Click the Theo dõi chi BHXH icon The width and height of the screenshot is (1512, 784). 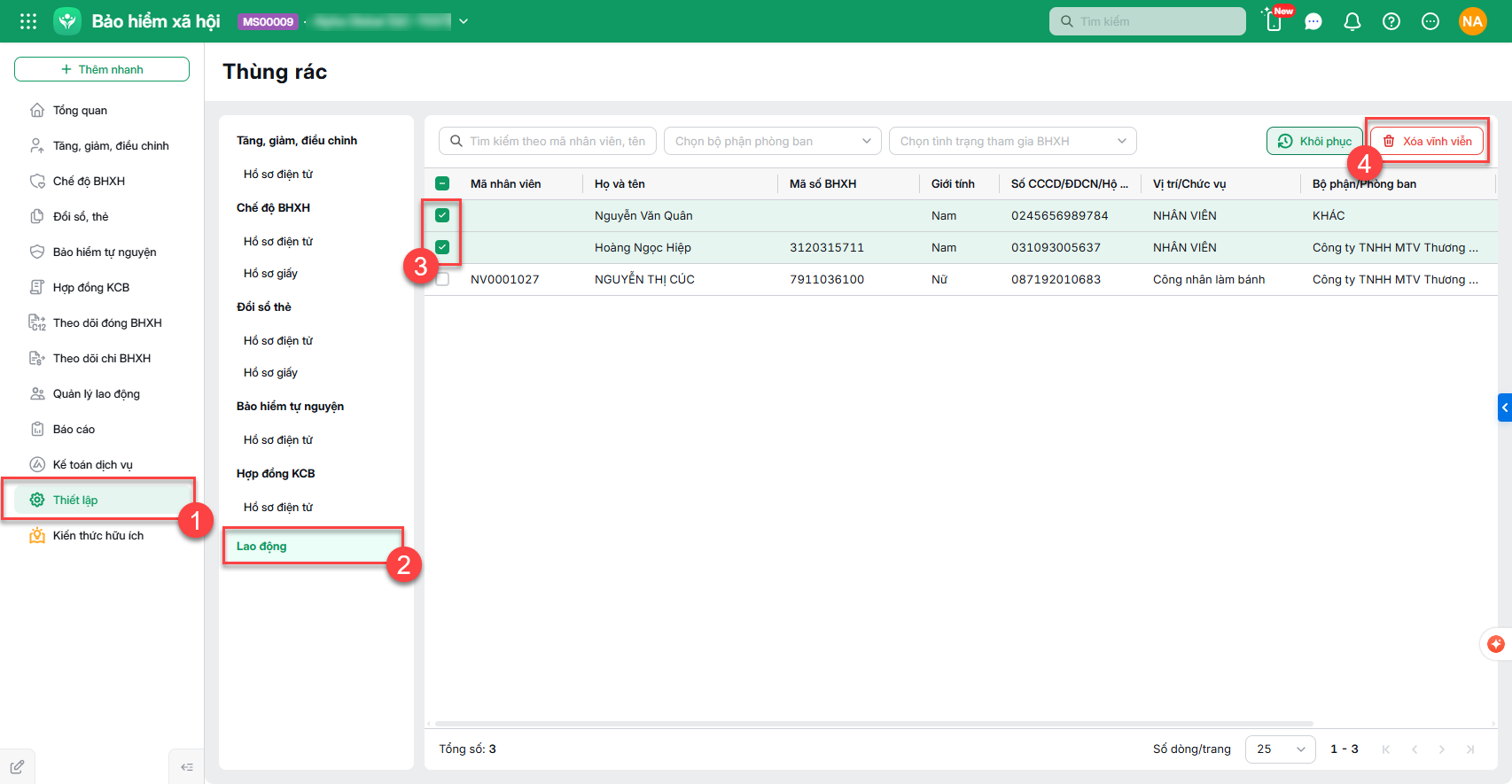point(37,358)
